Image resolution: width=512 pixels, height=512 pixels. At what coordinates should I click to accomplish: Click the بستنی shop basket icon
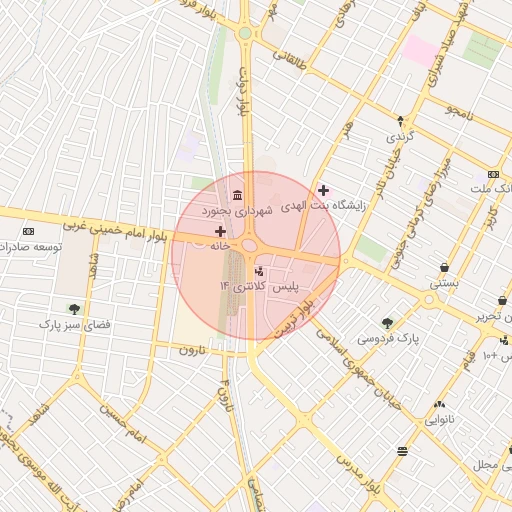click(x=444, y=267)
